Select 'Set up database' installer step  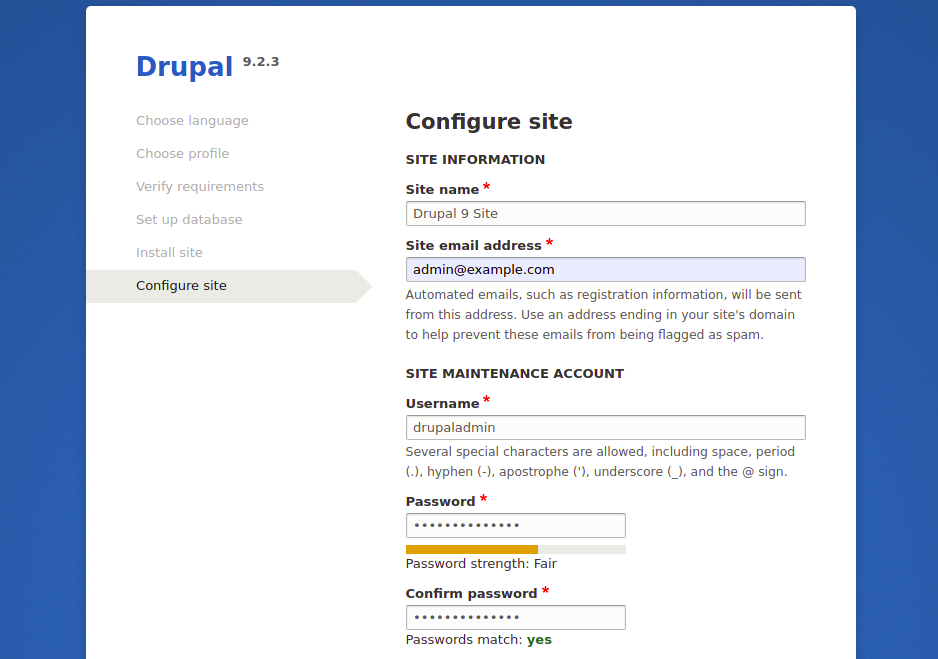[x=189, y=219]
